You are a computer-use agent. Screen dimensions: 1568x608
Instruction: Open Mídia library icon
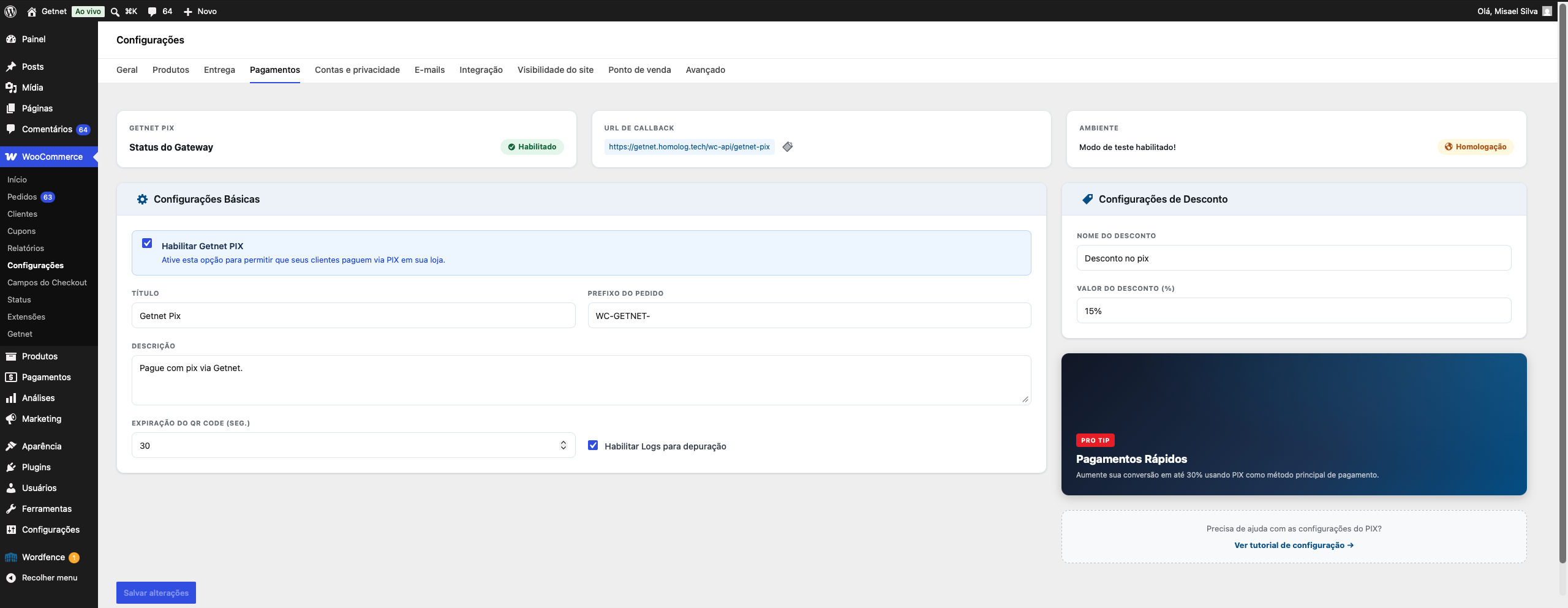point(11,88)
